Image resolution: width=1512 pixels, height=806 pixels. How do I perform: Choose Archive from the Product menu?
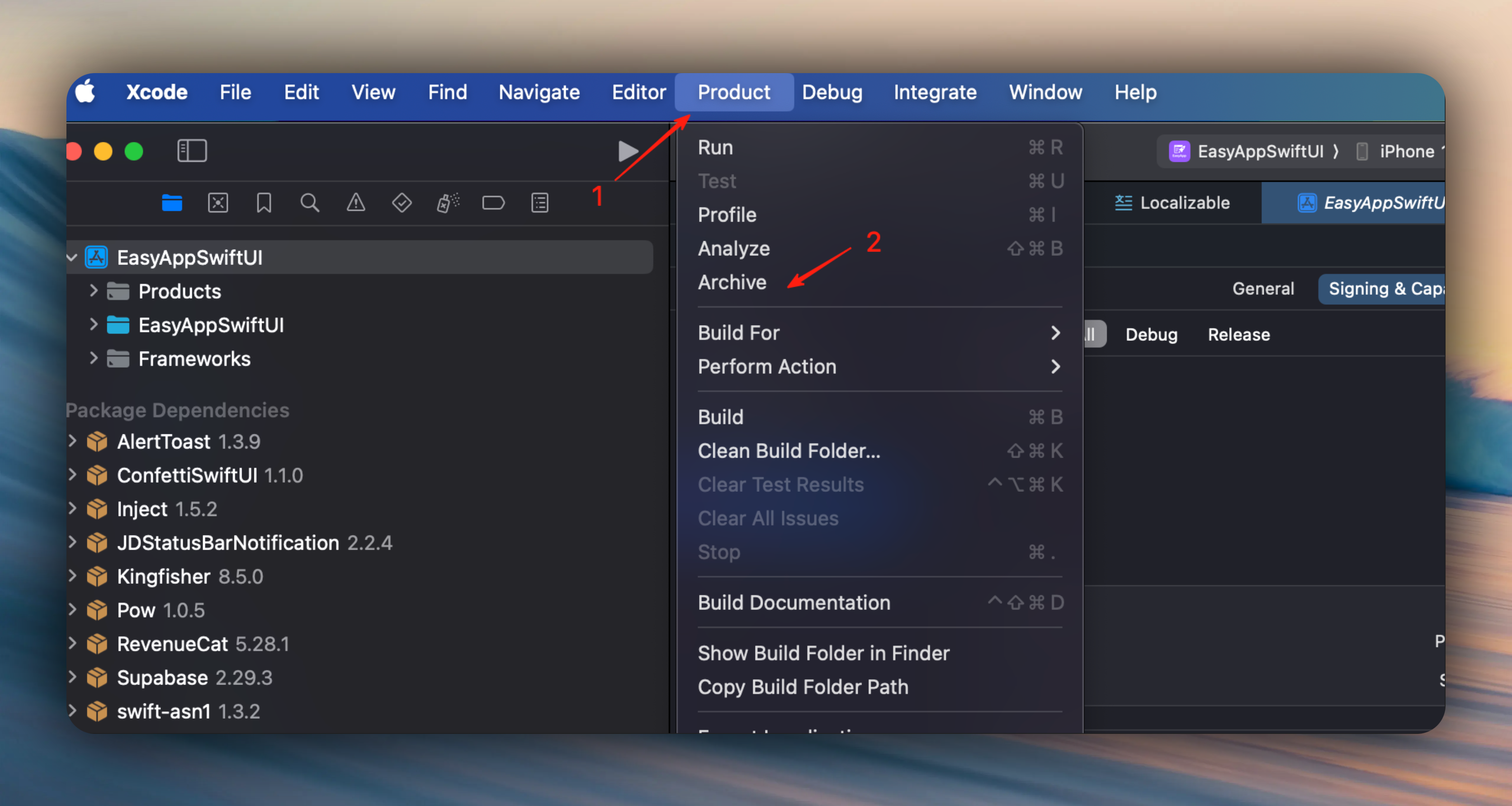coord(732,282)
